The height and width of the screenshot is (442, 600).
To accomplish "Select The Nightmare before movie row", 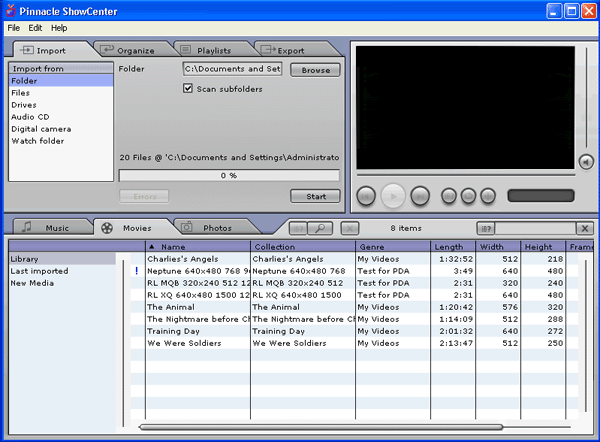I will tap(354, 319).
